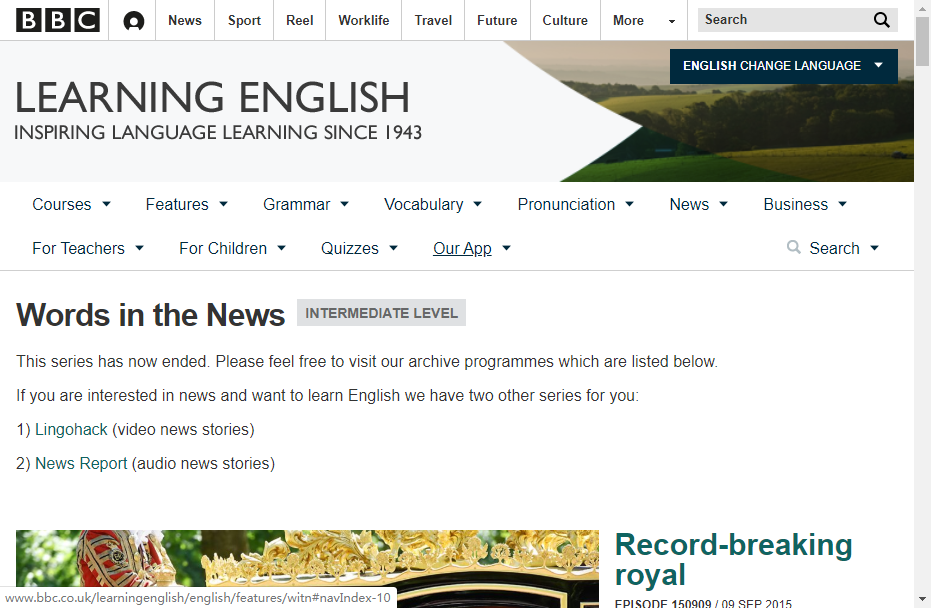Click the vertical page scrollbar thumb
Image resolution: width=931 pixels, height=608 pixels.
(922, 42)
